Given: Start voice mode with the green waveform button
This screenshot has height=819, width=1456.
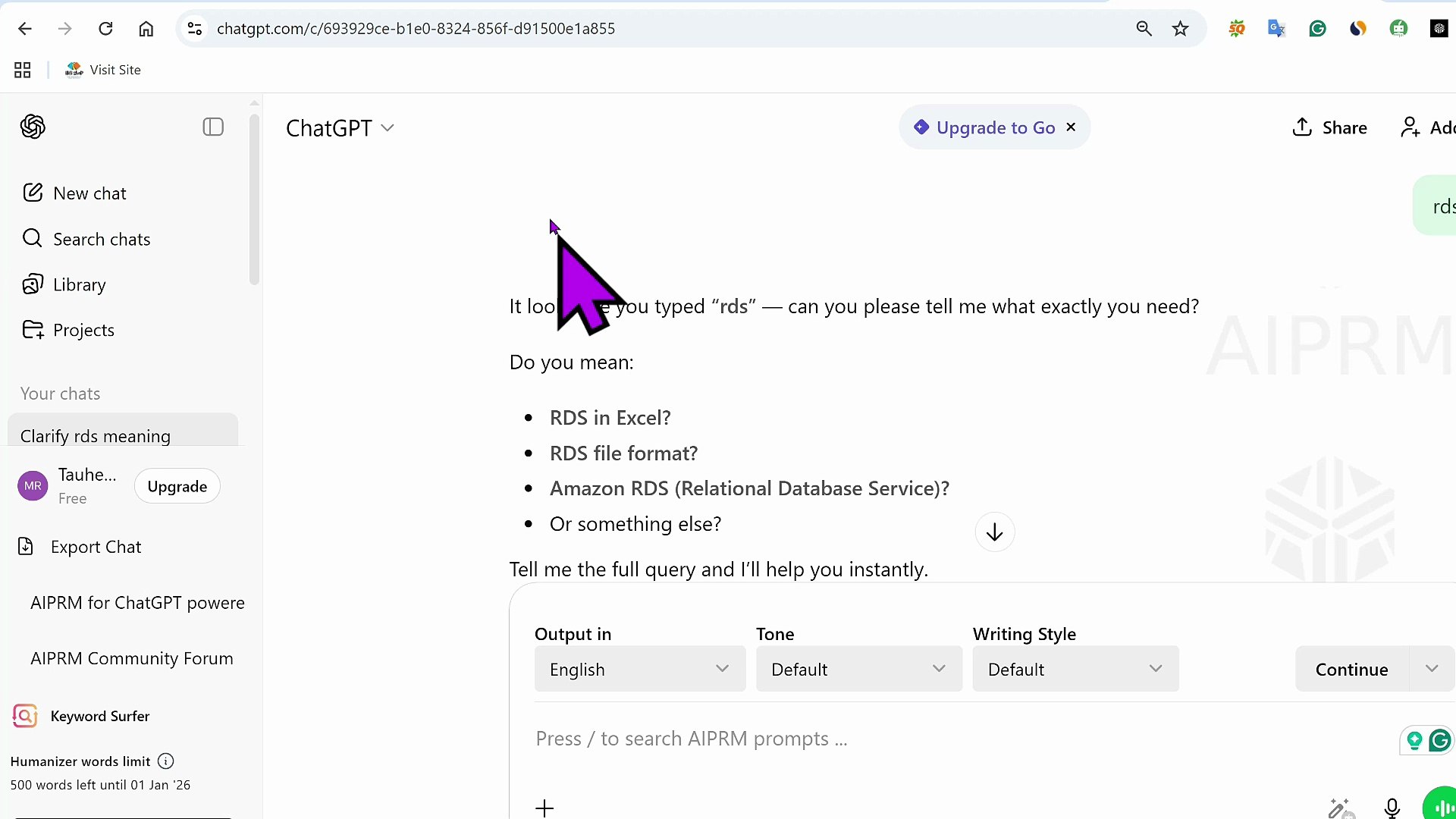Looking at the screenshot, I should click(x=1440, y=805).
